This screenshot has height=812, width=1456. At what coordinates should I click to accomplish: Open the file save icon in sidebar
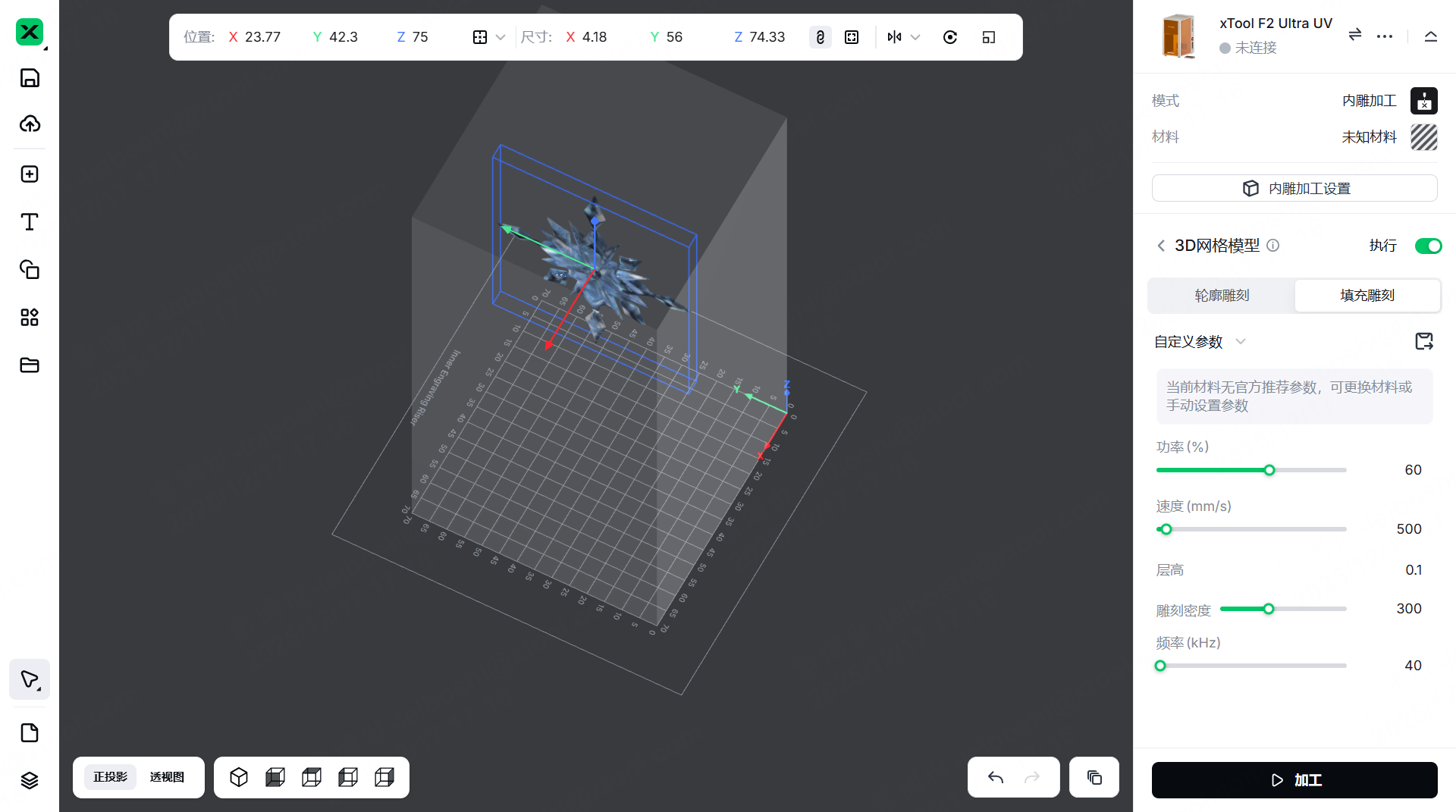tap(29, 77)
